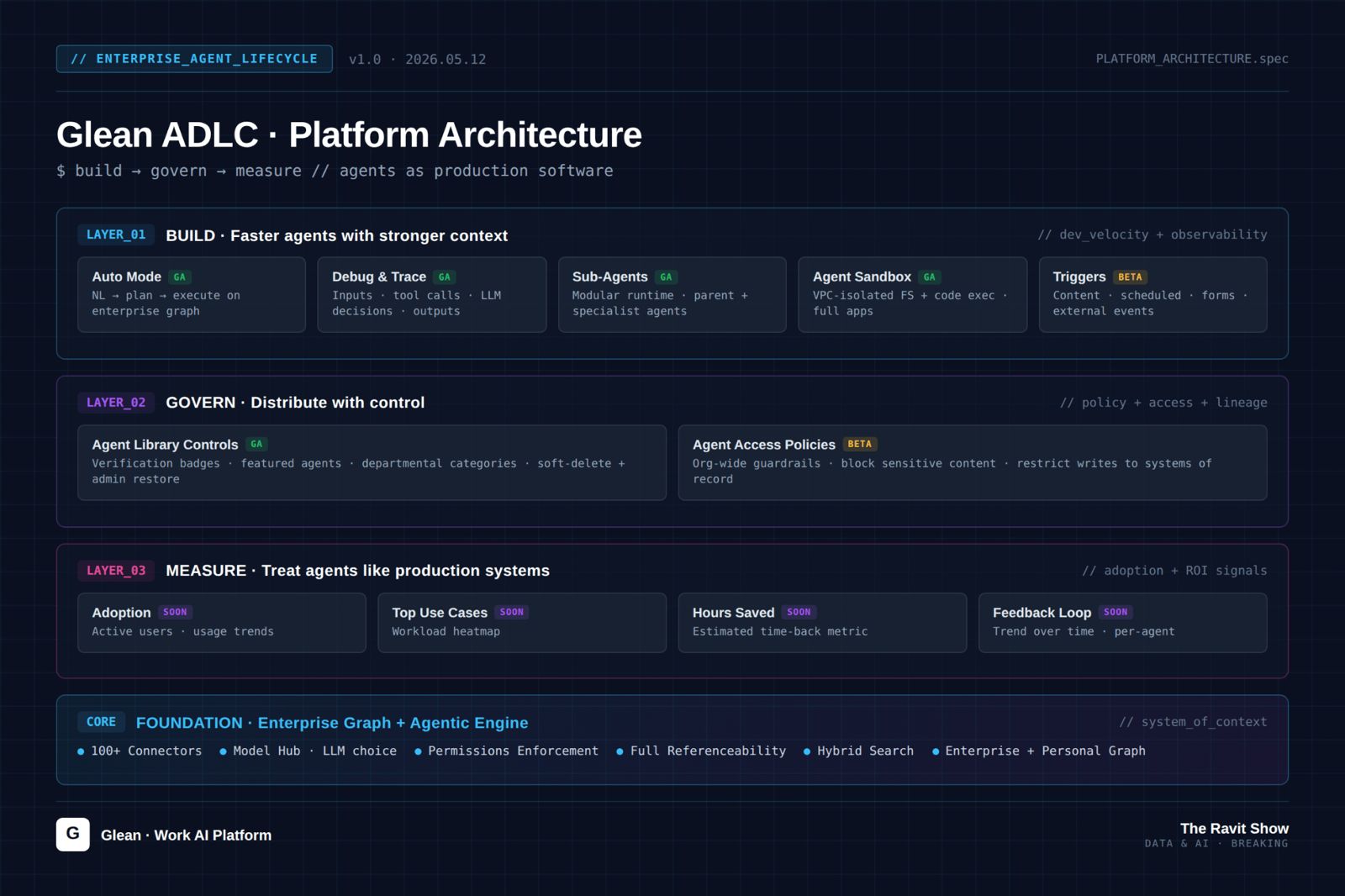Click DATA & AI · BREAKING footer text

click(1216, 844)
